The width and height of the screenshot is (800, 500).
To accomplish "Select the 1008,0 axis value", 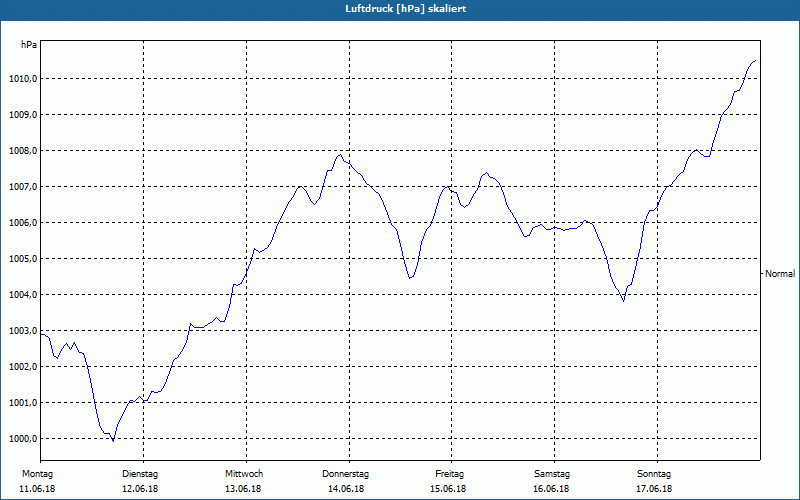I will (x=23, y=151).
